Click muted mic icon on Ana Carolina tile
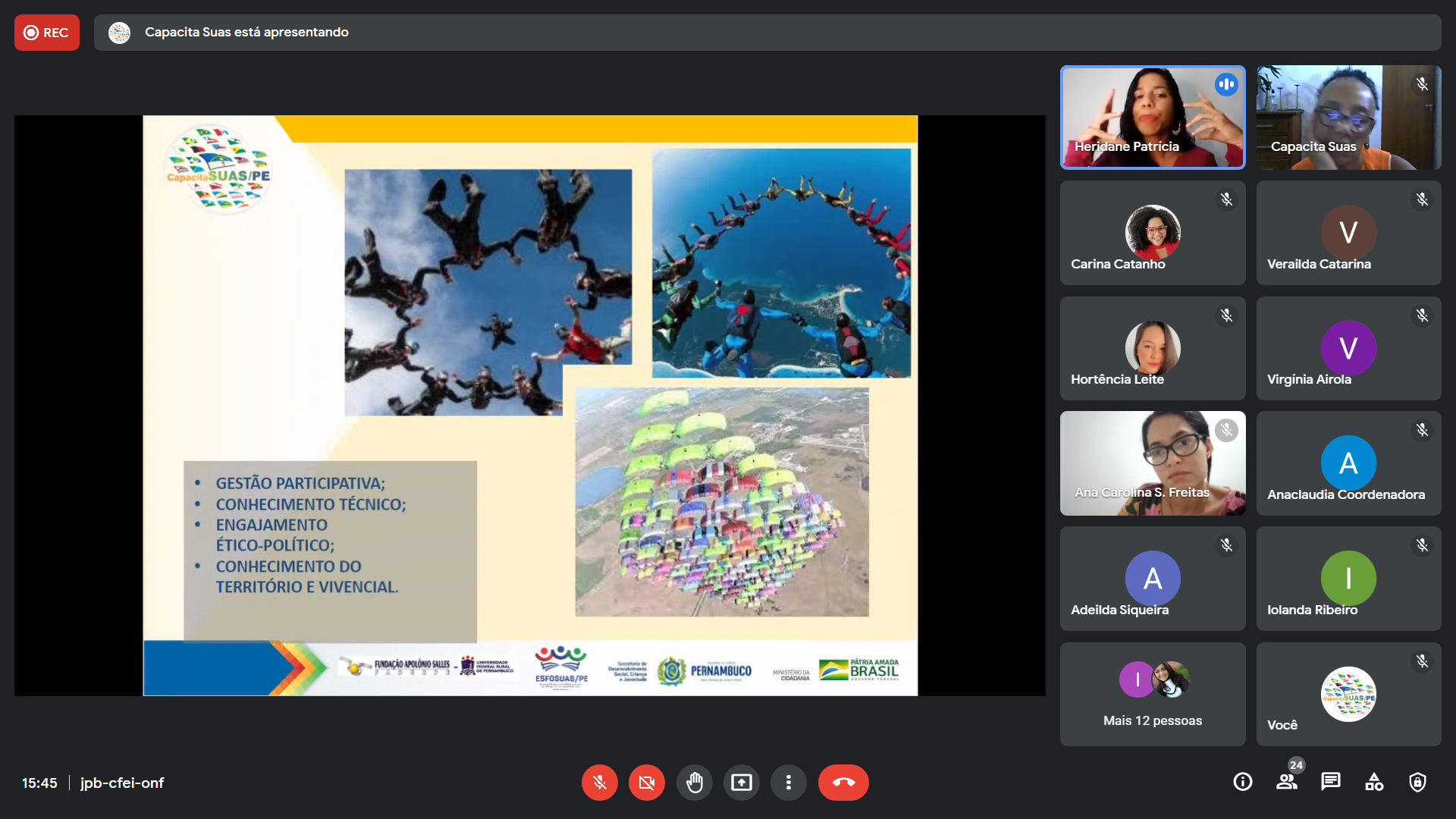Screen dimensions: 1456x819 pos(1226,430)
